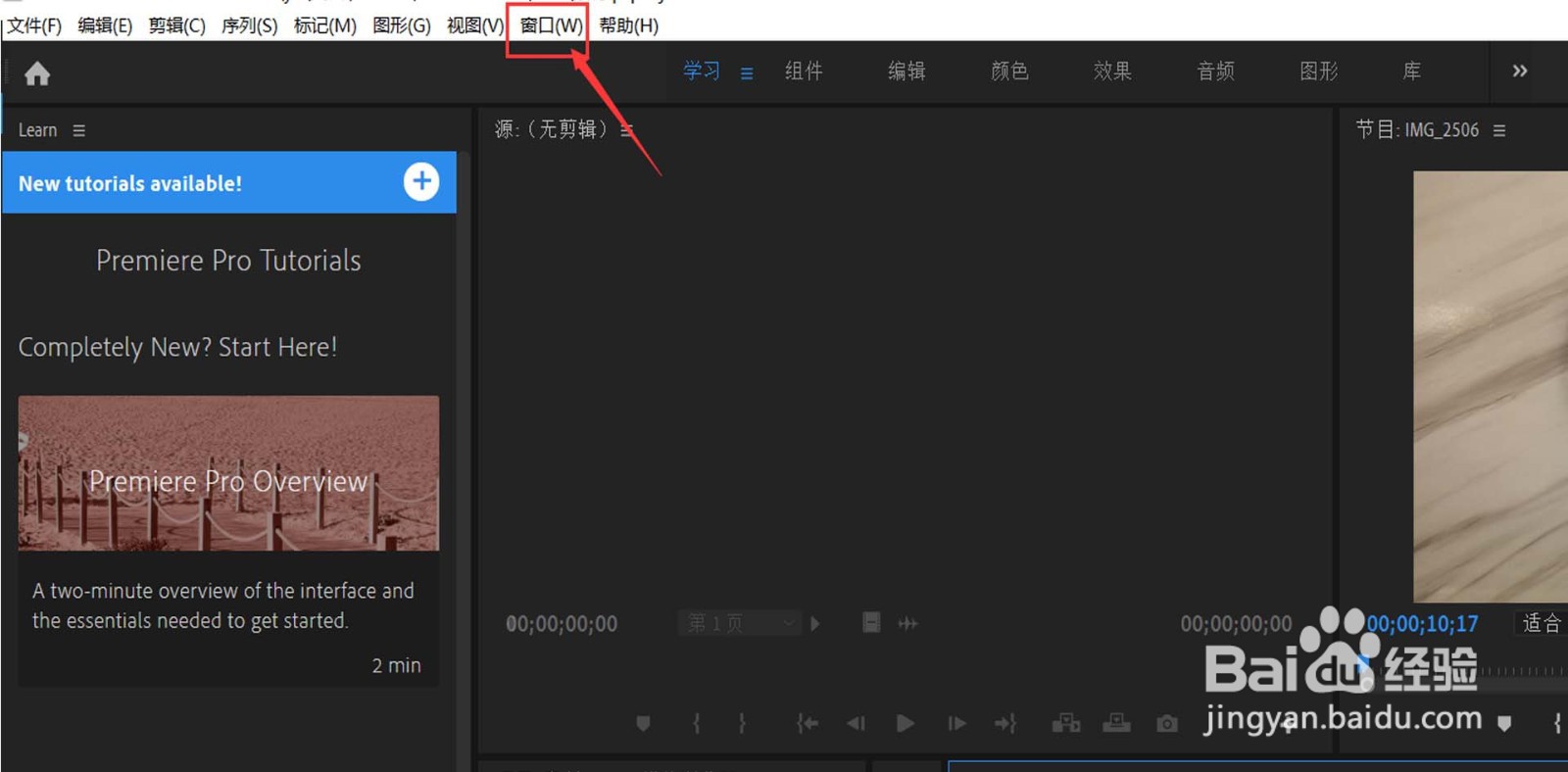Click the plus icon for new tutorials
The width and height of the screenshot is (1568, 772).
click(421, 181)
